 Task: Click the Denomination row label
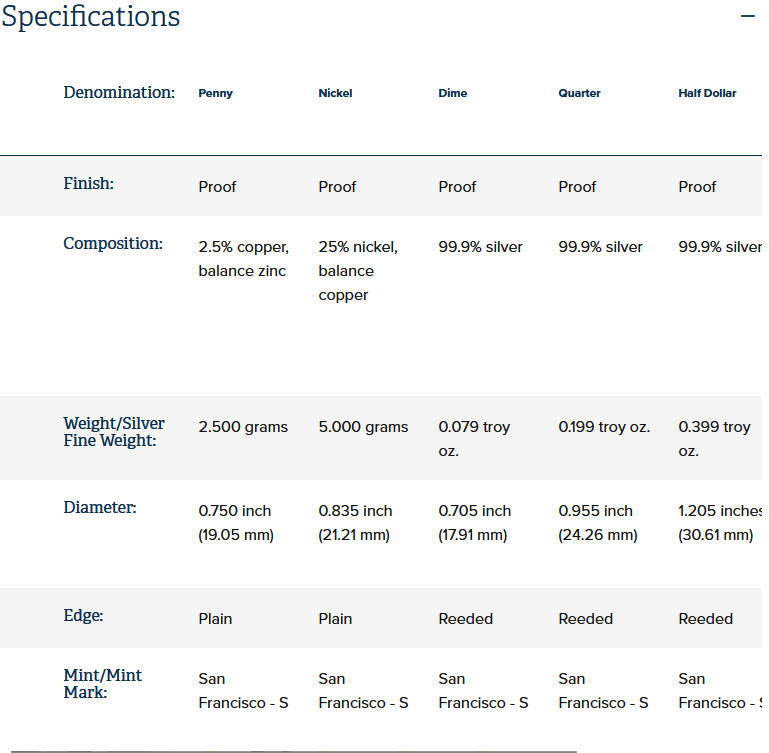[119, 92]
